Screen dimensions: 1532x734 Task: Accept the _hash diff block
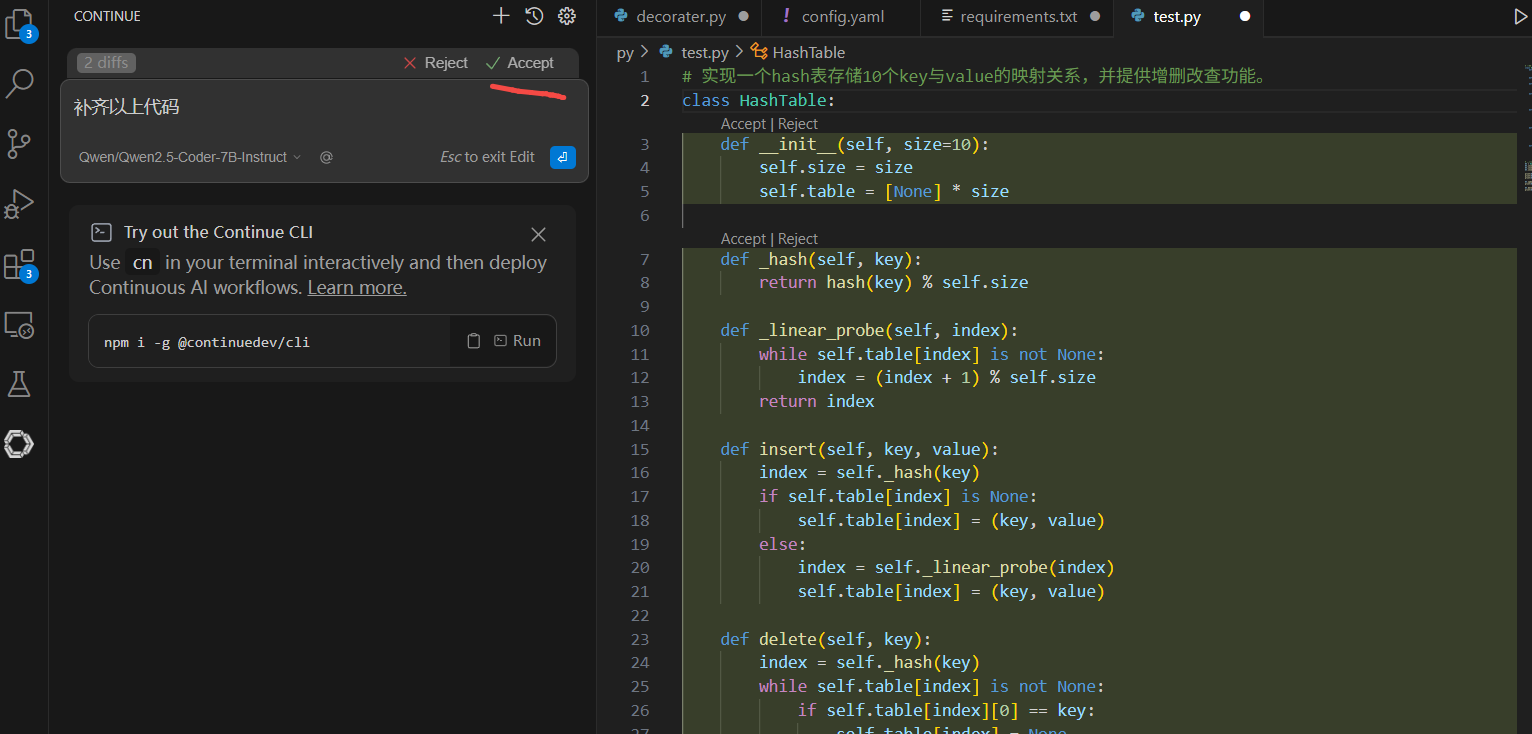click(743, 239)
